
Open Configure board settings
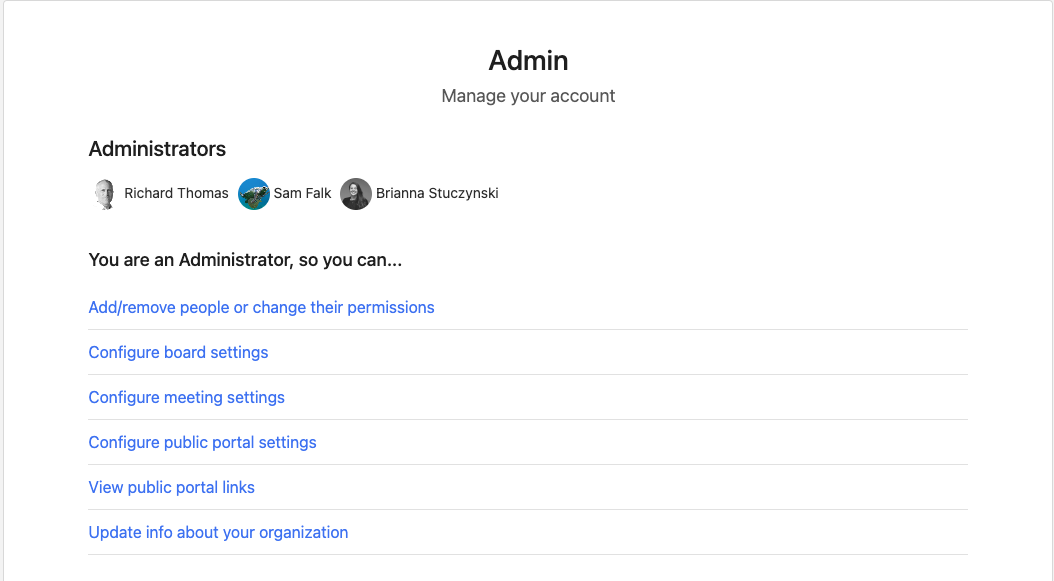point(178,352)
